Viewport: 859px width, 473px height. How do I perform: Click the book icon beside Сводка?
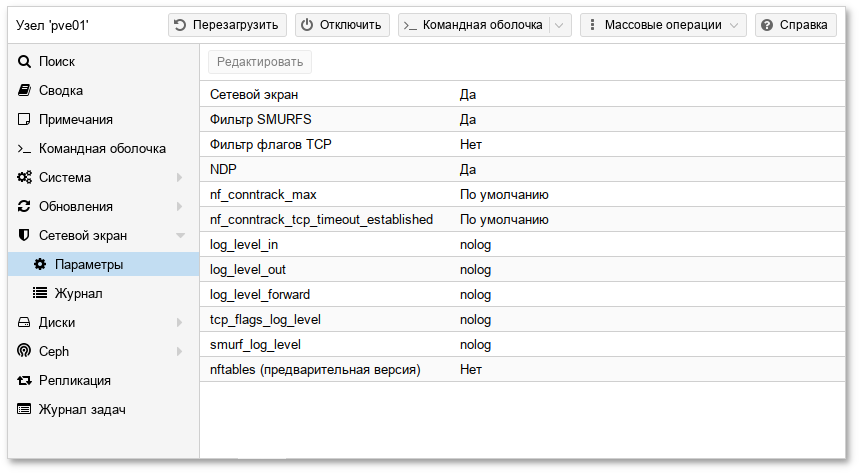(x=24, y=91)
